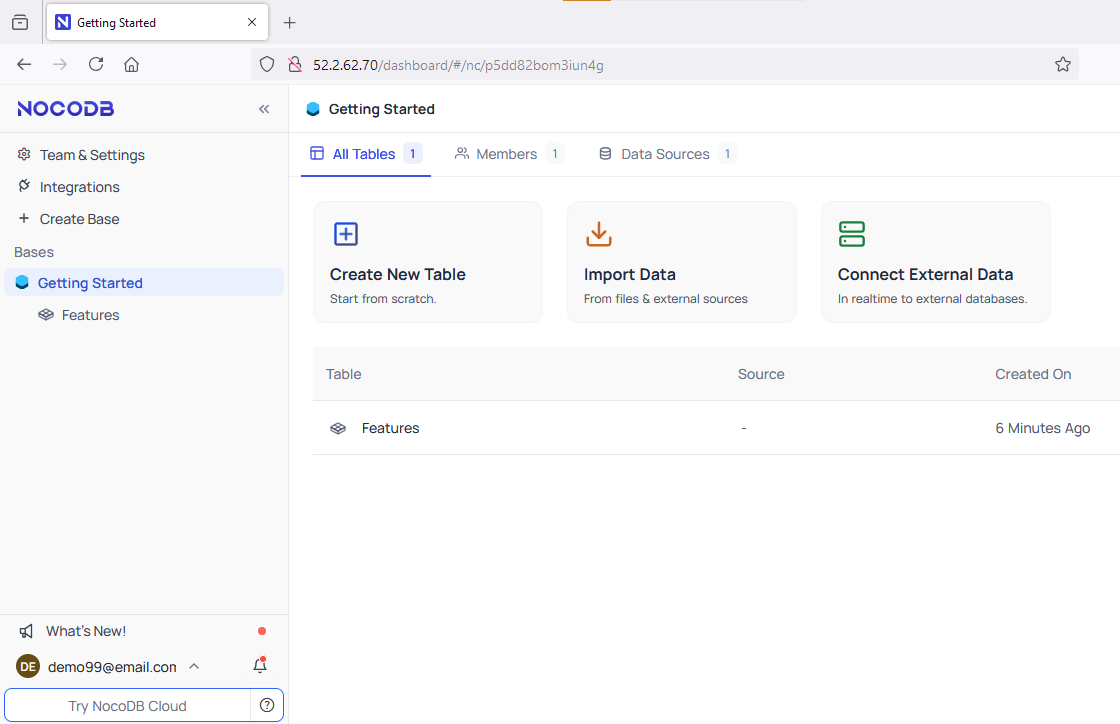Click the Connect External Data server icon
Image resolution: width=1120 pixels, height=724 pixels.
[x=852, y=233]
